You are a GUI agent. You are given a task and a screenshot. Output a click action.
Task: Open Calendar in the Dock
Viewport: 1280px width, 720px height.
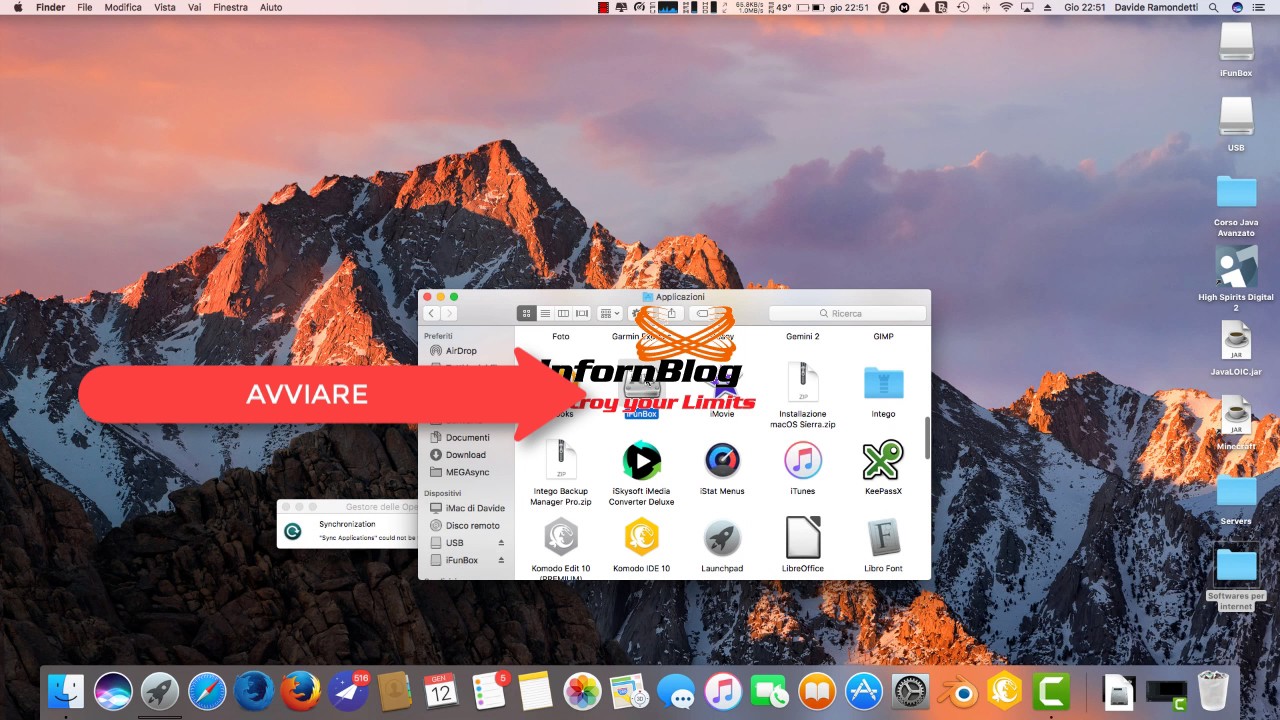[441, 691]
